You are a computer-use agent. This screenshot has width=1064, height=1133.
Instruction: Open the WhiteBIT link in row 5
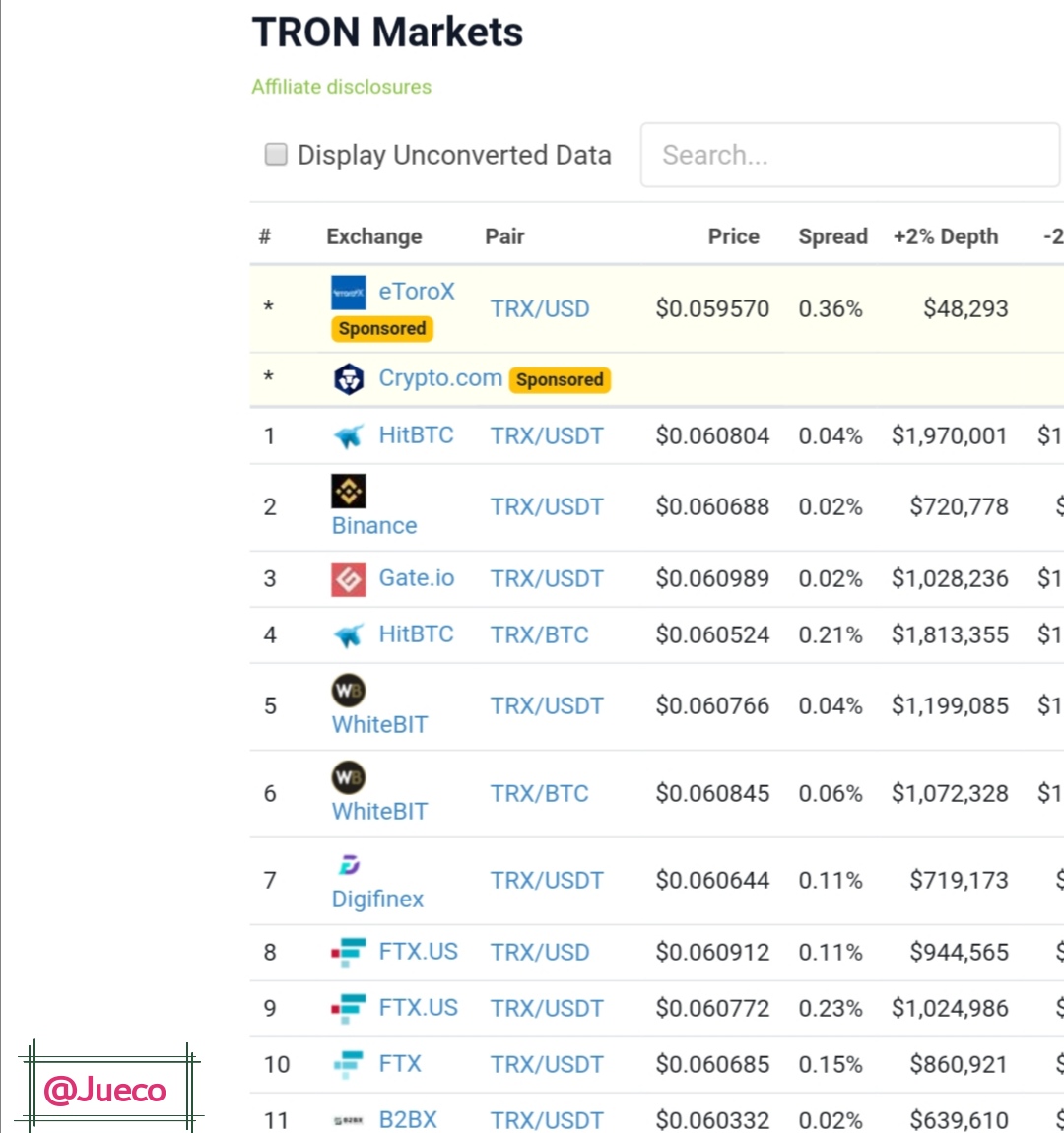click(x=379, y=725)
